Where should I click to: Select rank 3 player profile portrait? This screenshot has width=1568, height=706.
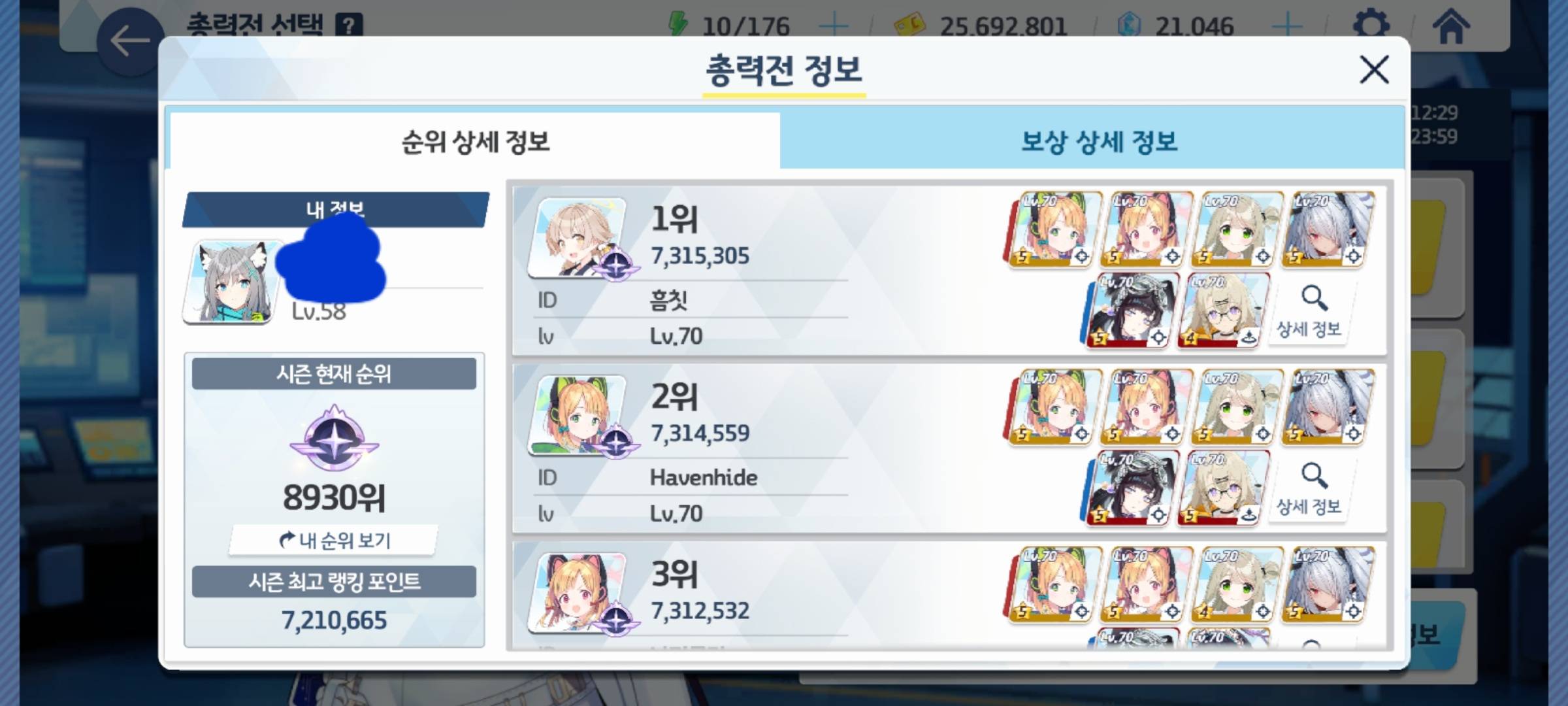click(x=578, y=592)
